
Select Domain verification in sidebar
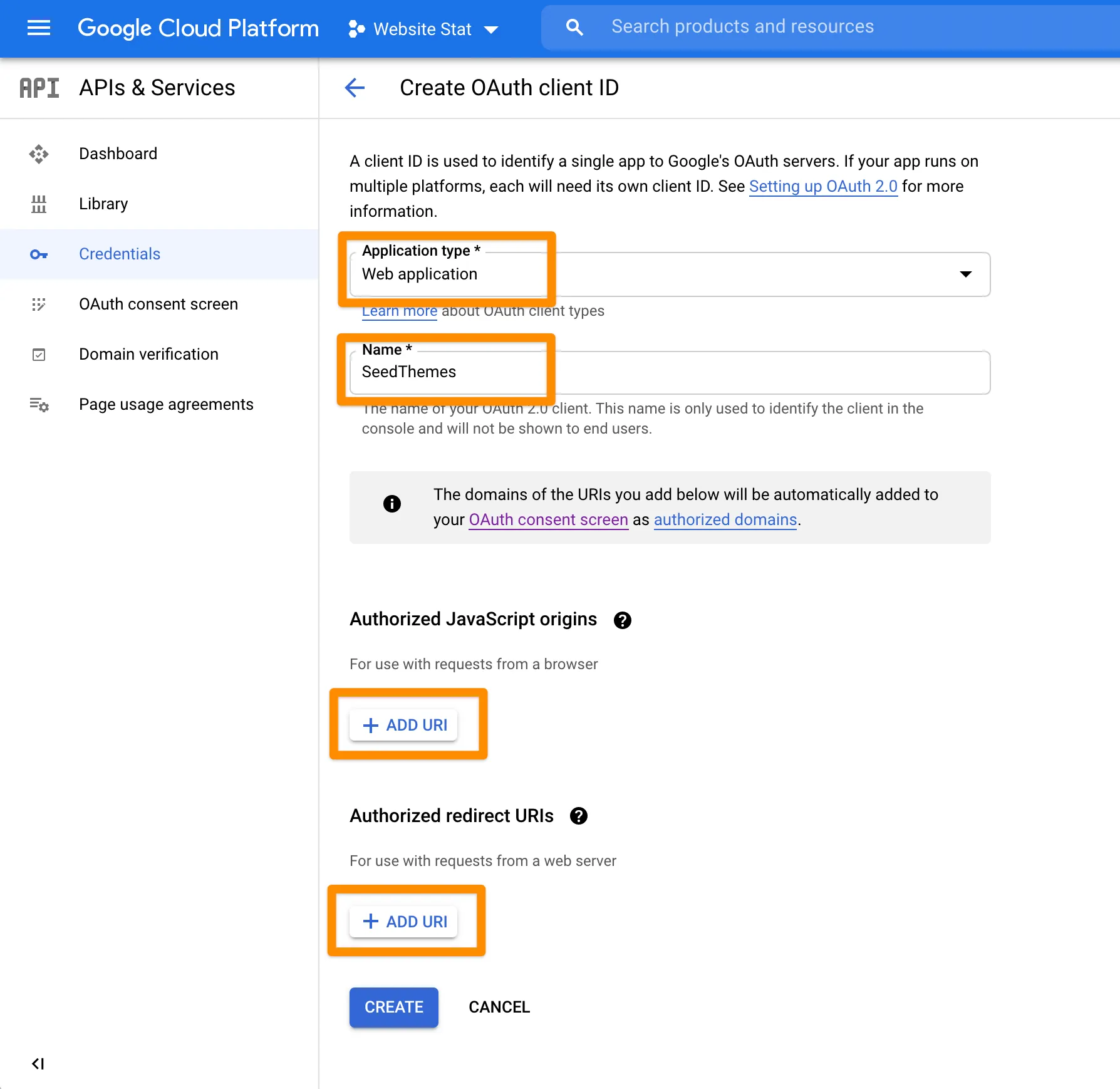point(148,354)
